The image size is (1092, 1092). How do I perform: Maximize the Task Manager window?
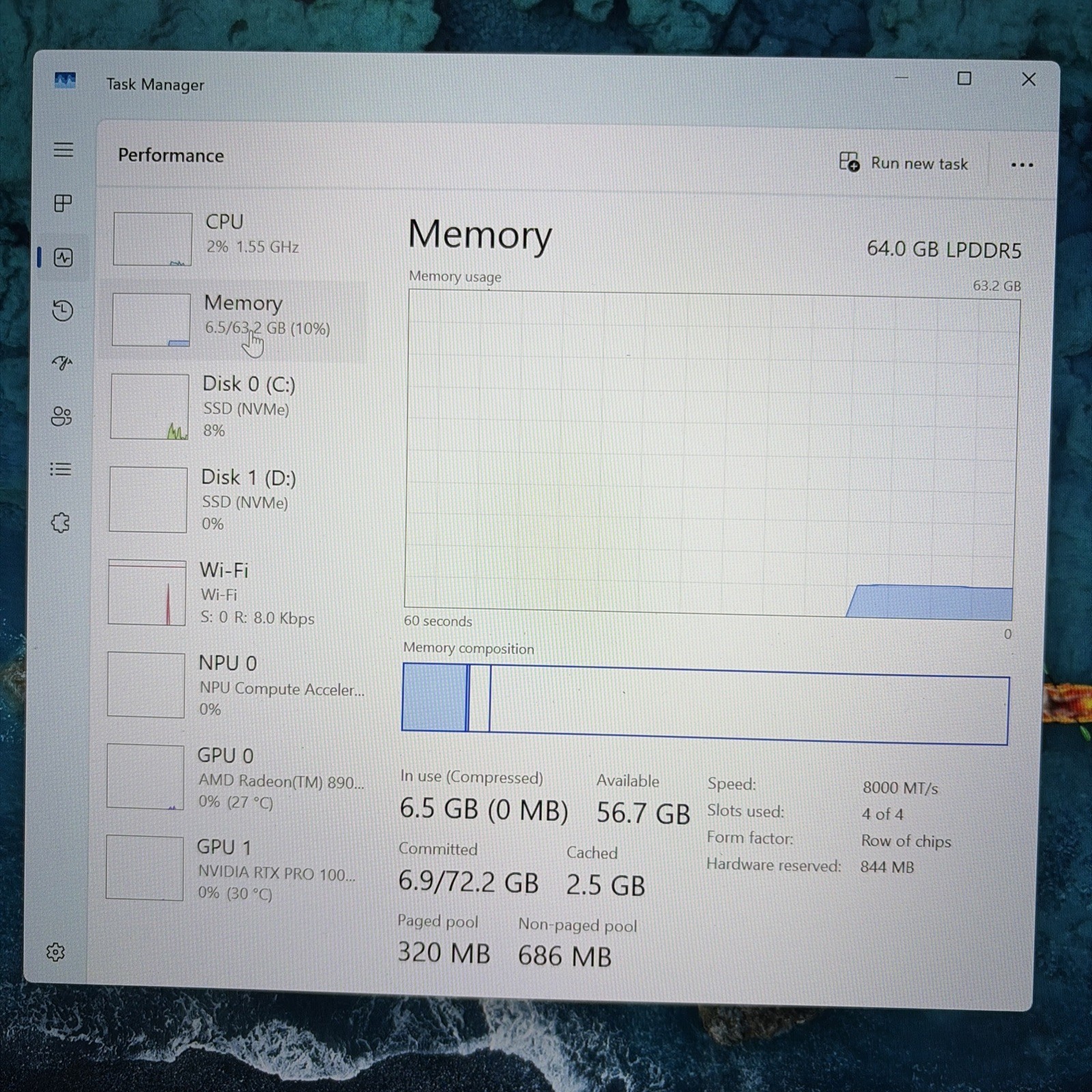[x=964, y=78]
